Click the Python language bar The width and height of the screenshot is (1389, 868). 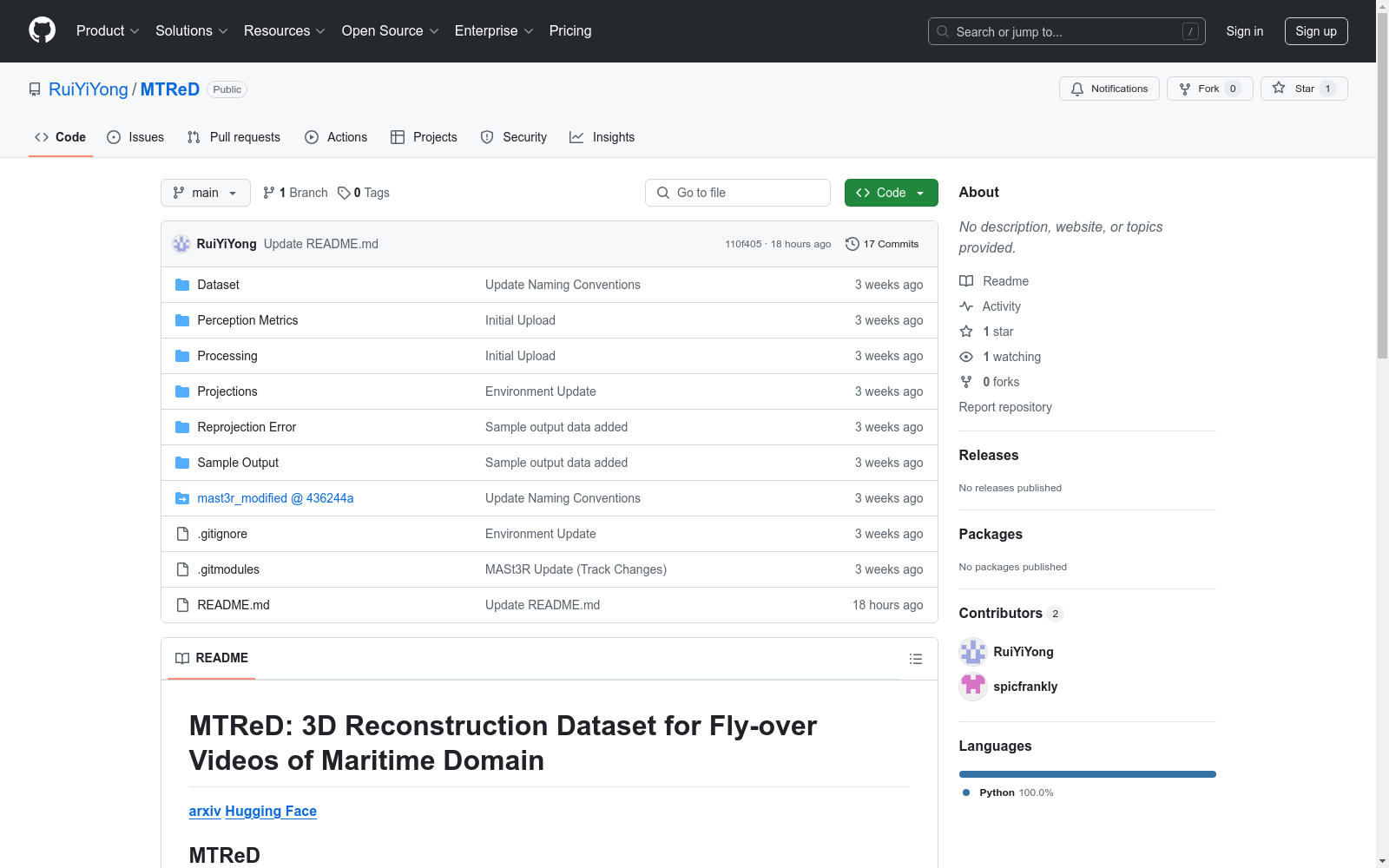pyautogui.click(x=1088, y=774)
